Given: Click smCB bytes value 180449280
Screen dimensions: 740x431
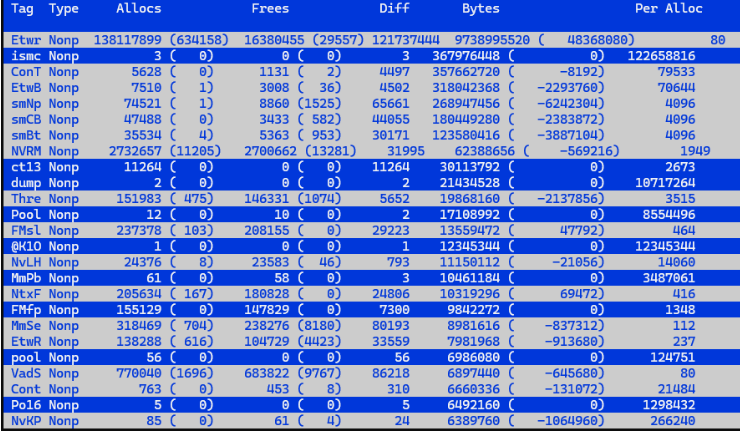Looking at the screenshot, I should tap(466, 119).
